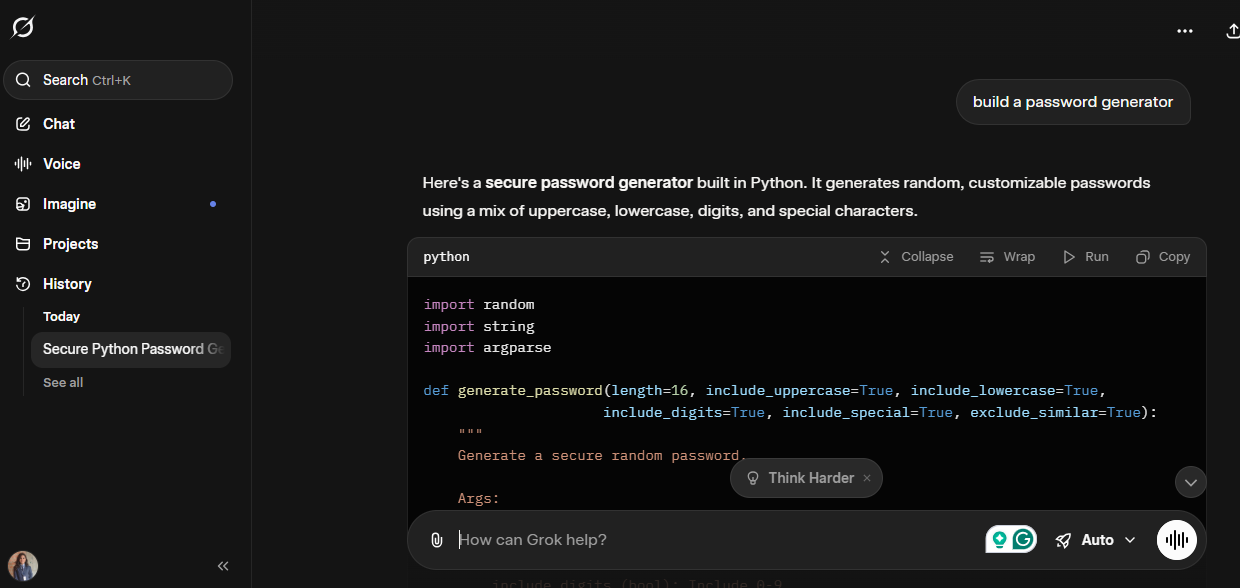Click the 'python' language label

[x=446, y=257]
